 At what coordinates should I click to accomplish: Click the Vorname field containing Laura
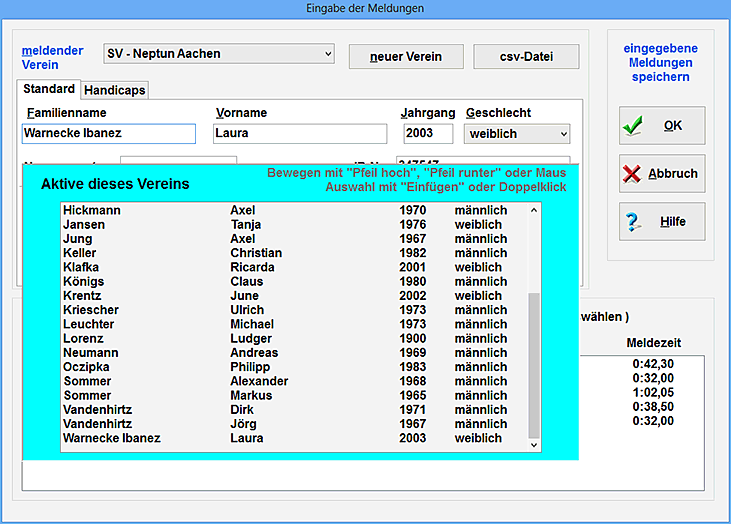coord(299,134)
